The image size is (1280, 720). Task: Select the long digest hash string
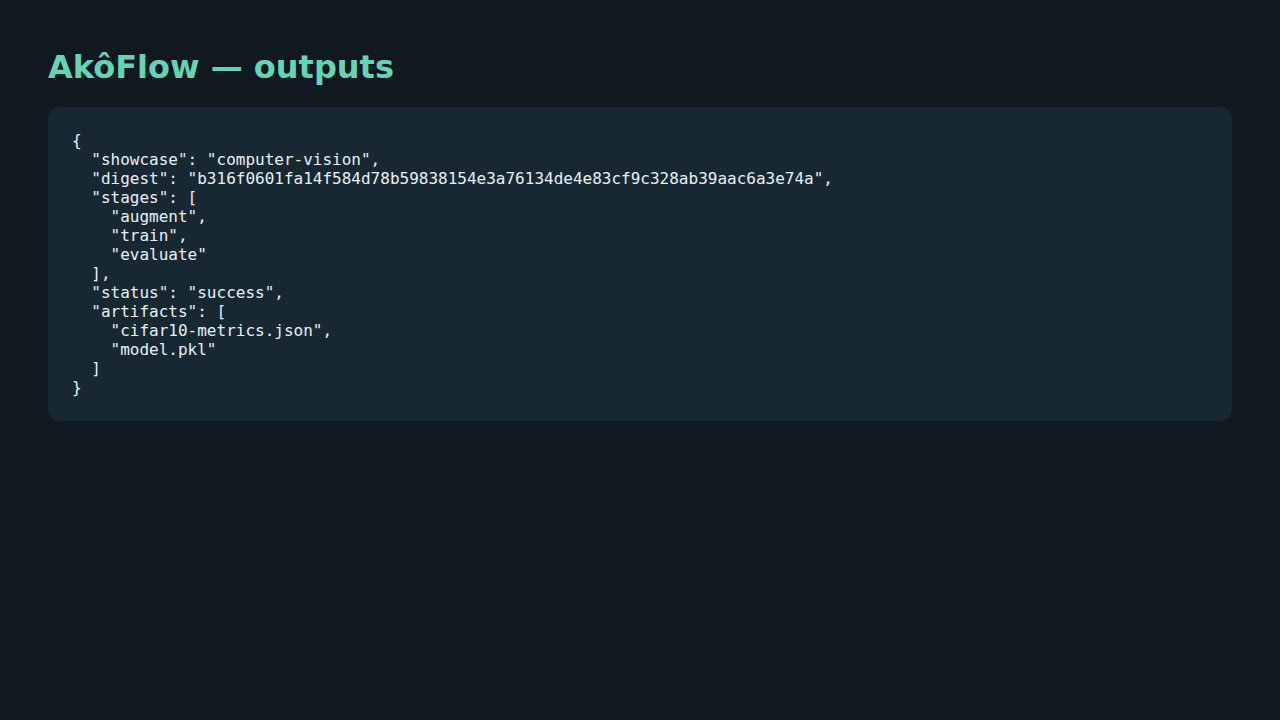tap(505, 179)
